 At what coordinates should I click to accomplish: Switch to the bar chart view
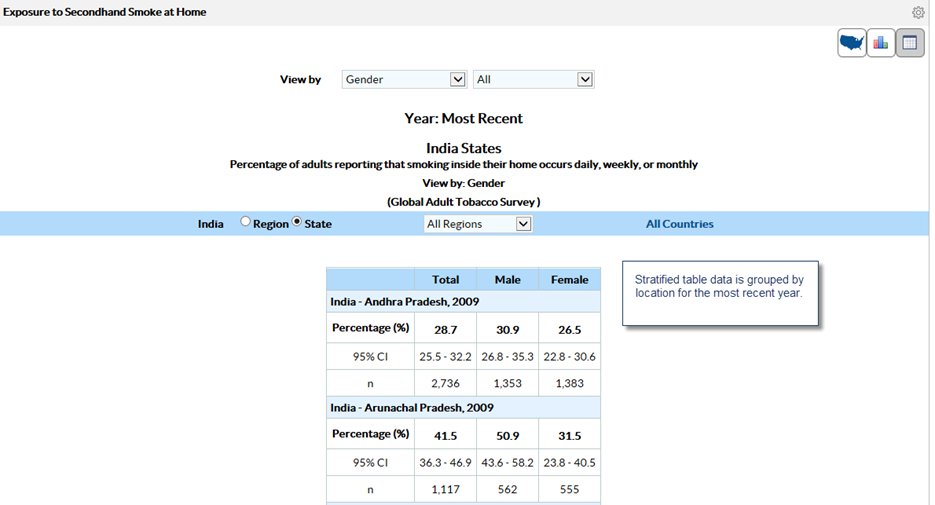881,43
